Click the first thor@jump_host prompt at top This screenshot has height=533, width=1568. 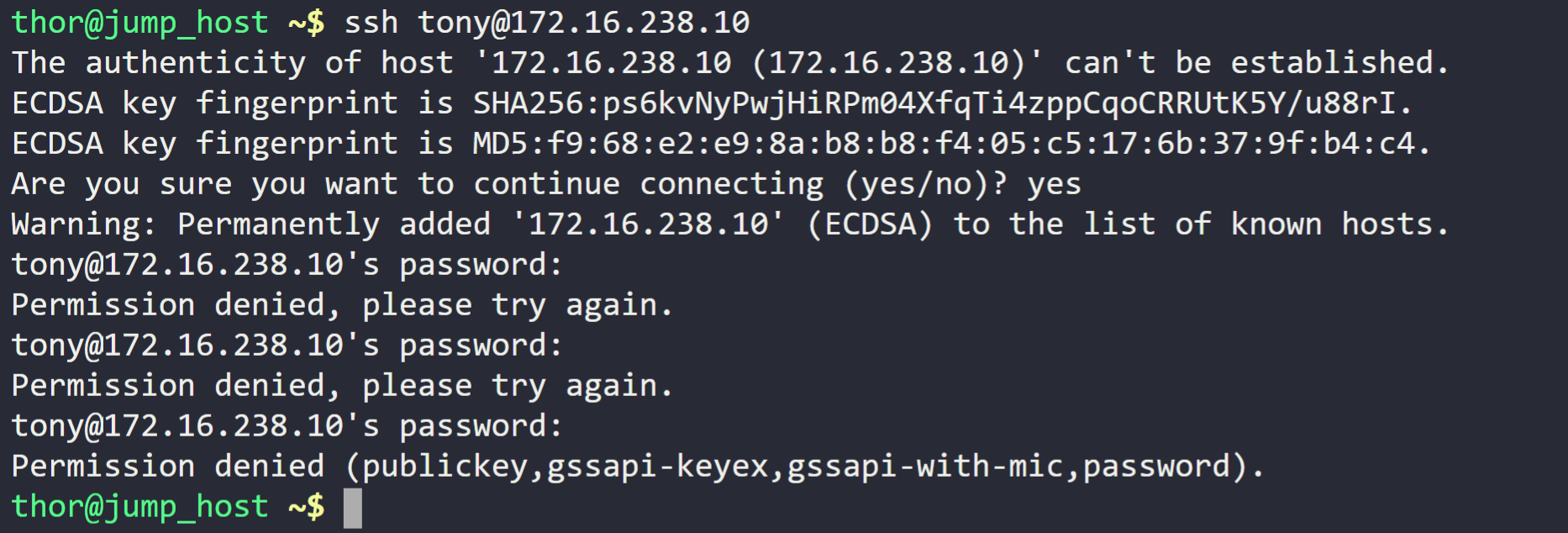pyautogui.click(x=168, y=23)
